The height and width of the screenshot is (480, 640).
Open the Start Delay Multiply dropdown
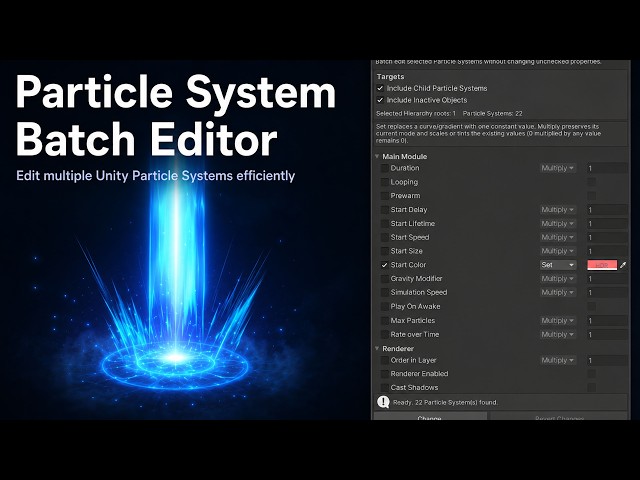(558, 210)
